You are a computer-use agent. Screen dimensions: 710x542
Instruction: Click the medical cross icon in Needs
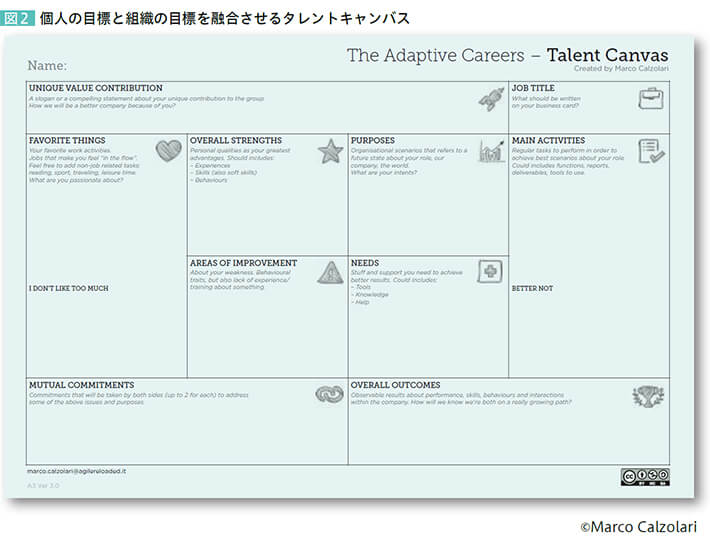click(x=490, y=271)
